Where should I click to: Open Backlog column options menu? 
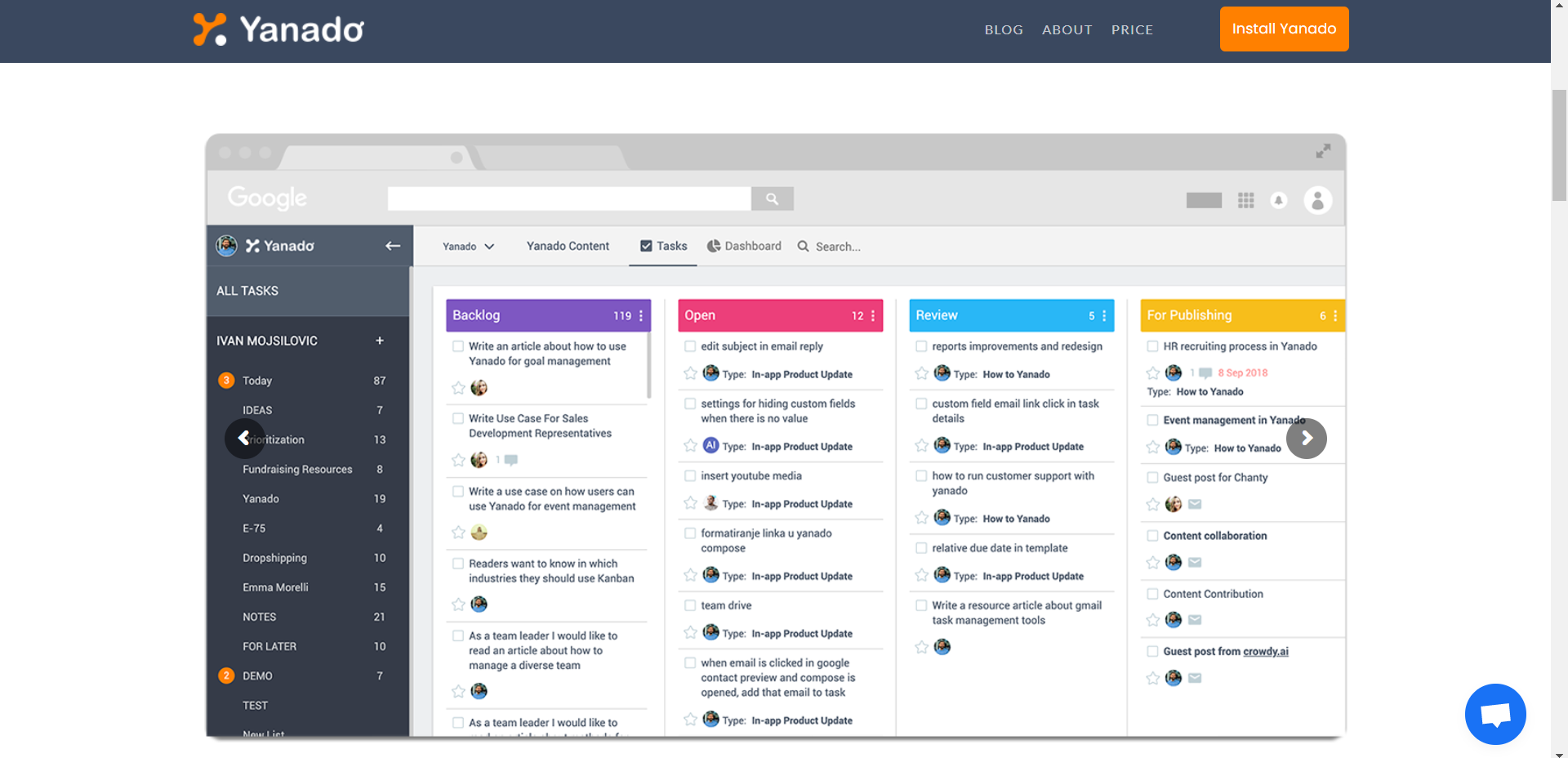[641, 315]
